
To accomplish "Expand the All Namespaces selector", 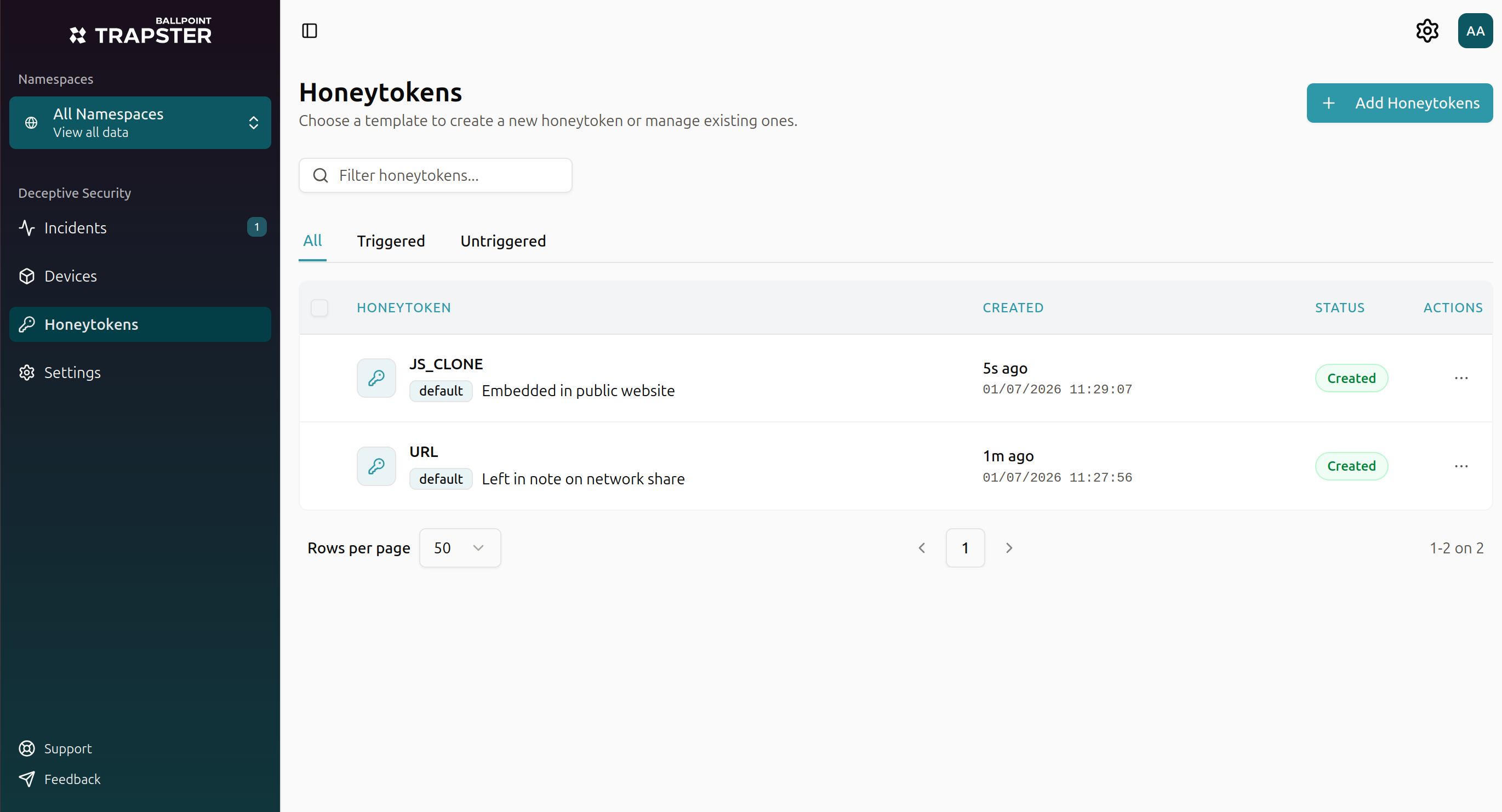I will (140, 123).
